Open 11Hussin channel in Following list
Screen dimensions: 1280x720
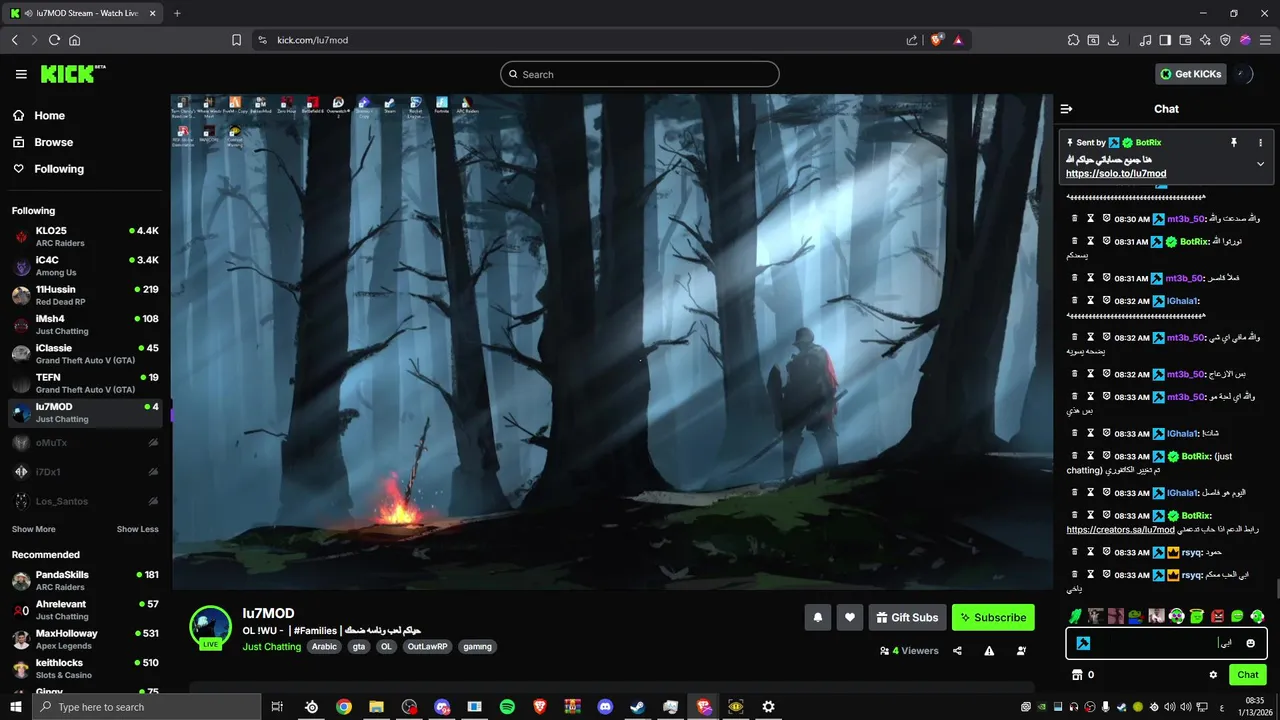(85, 295)
